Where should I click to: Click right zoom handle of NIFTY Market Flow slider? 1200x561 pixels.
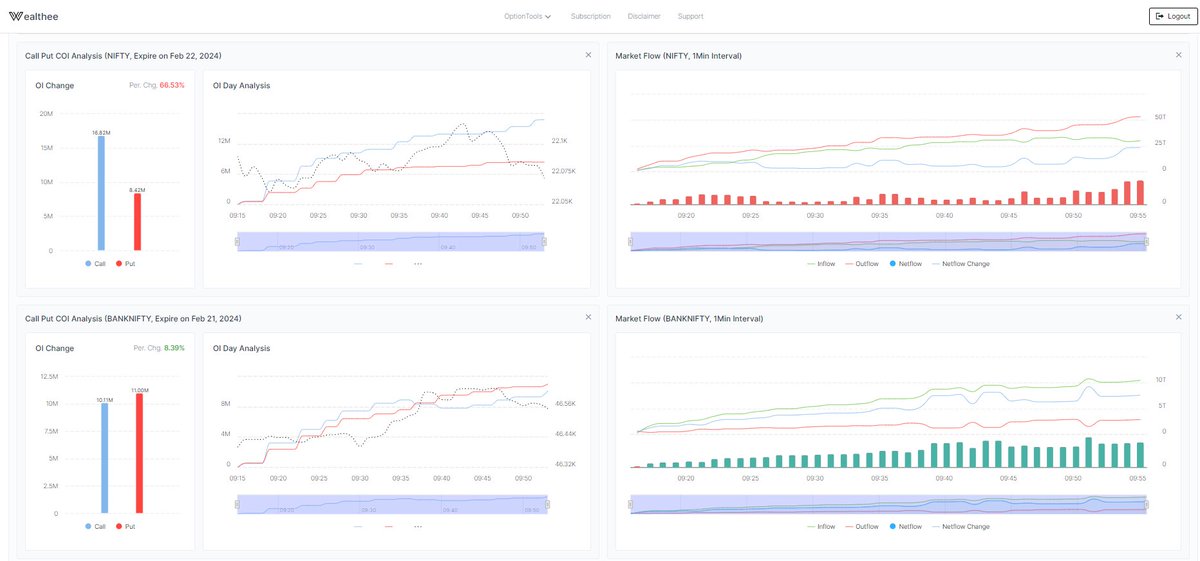coord(1147,241)
